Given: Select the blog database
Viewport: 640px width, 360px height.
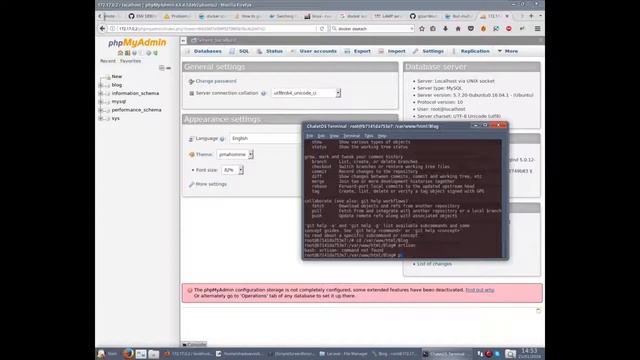Looking at the screenshot, I should 117,85.
